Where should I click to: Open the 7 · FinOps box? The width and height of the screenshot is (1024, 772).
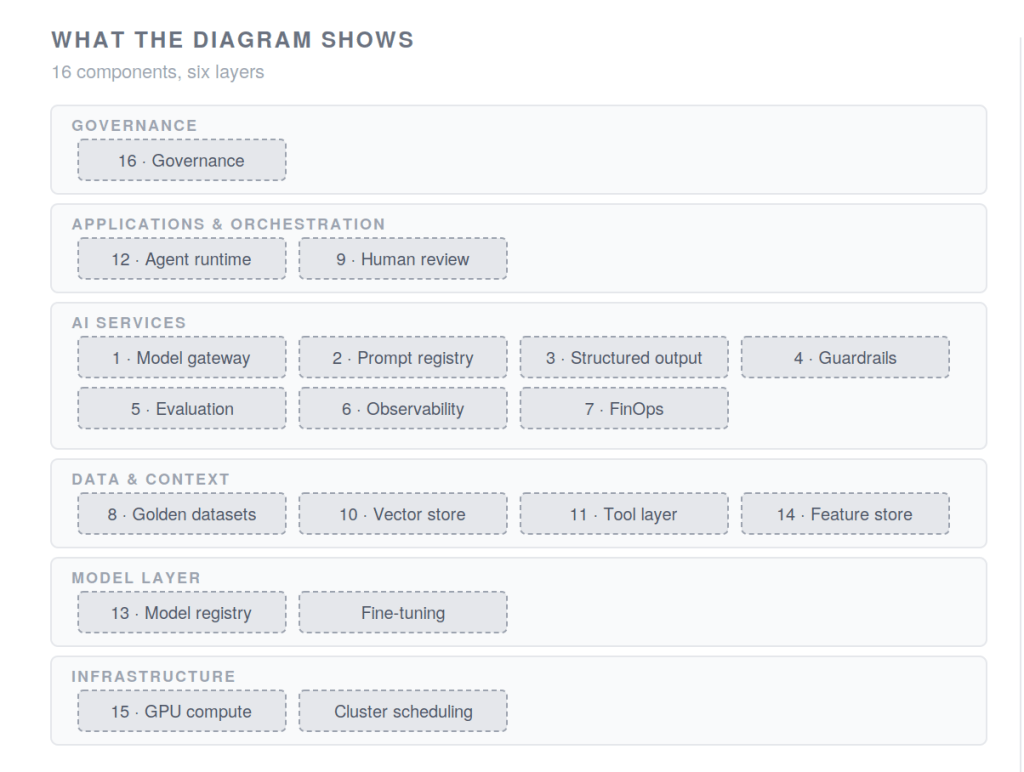point(624,408)
